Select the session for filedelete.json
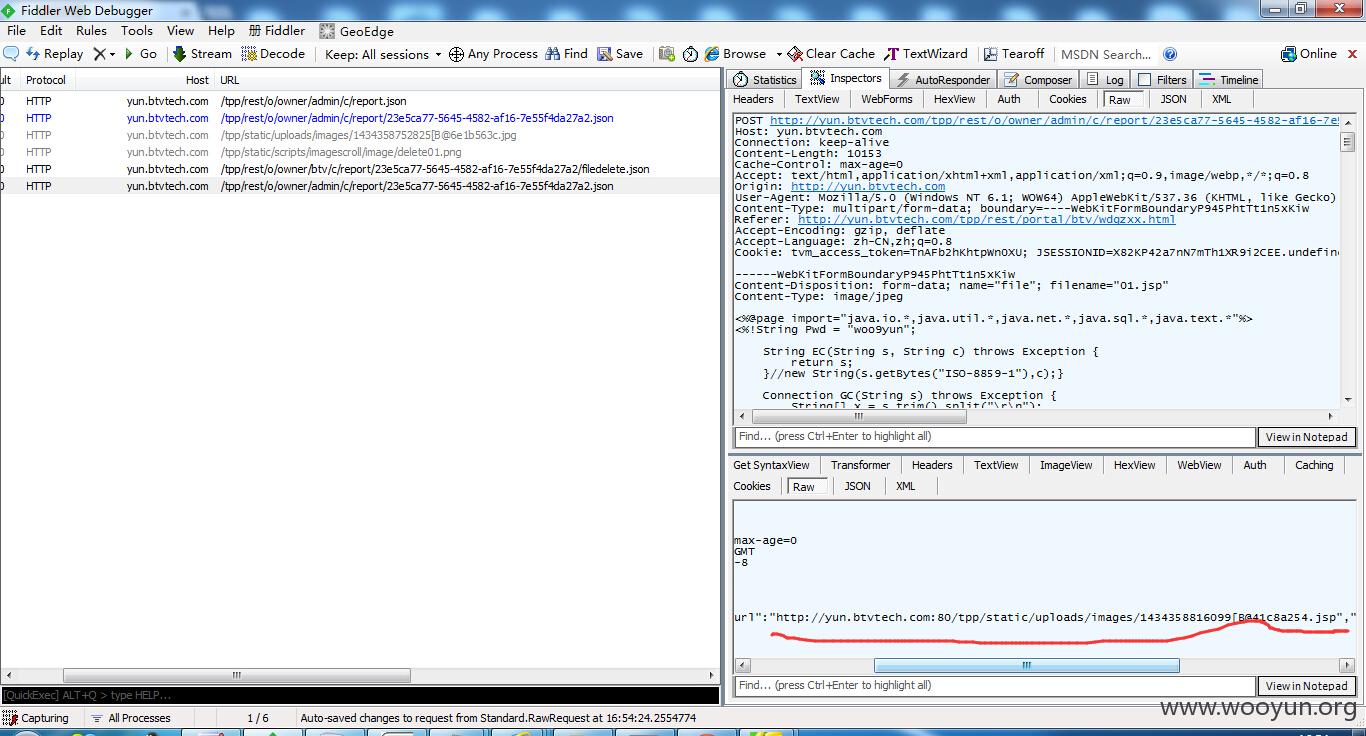 pyautogui.click(x=359, y=169)
